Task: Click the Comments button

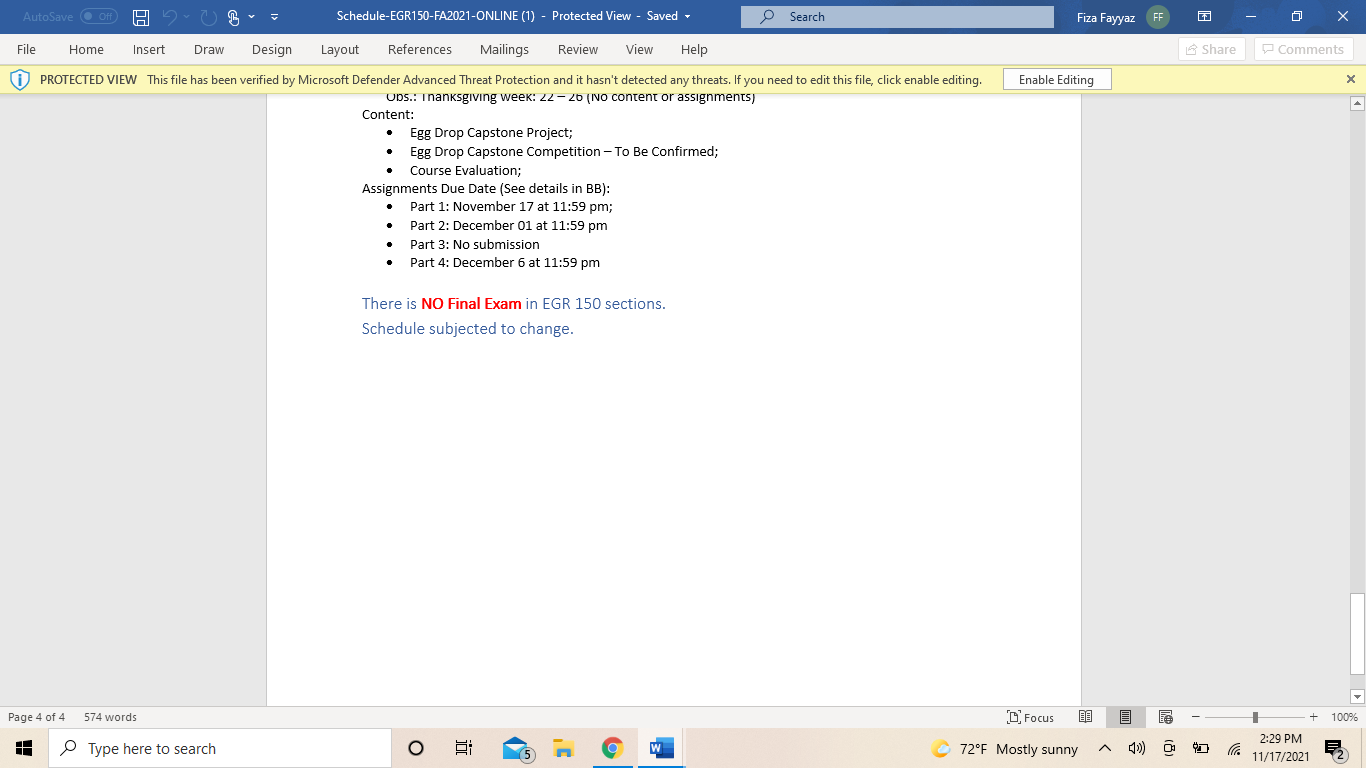Action: (1303, 50)
